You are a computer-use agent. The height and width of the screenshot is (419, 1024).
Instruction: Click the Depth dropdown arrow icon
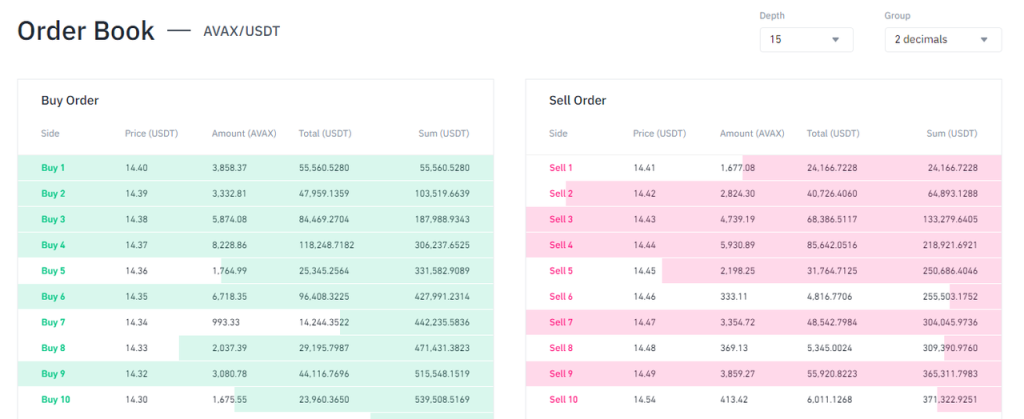click(x=836, y=40)
